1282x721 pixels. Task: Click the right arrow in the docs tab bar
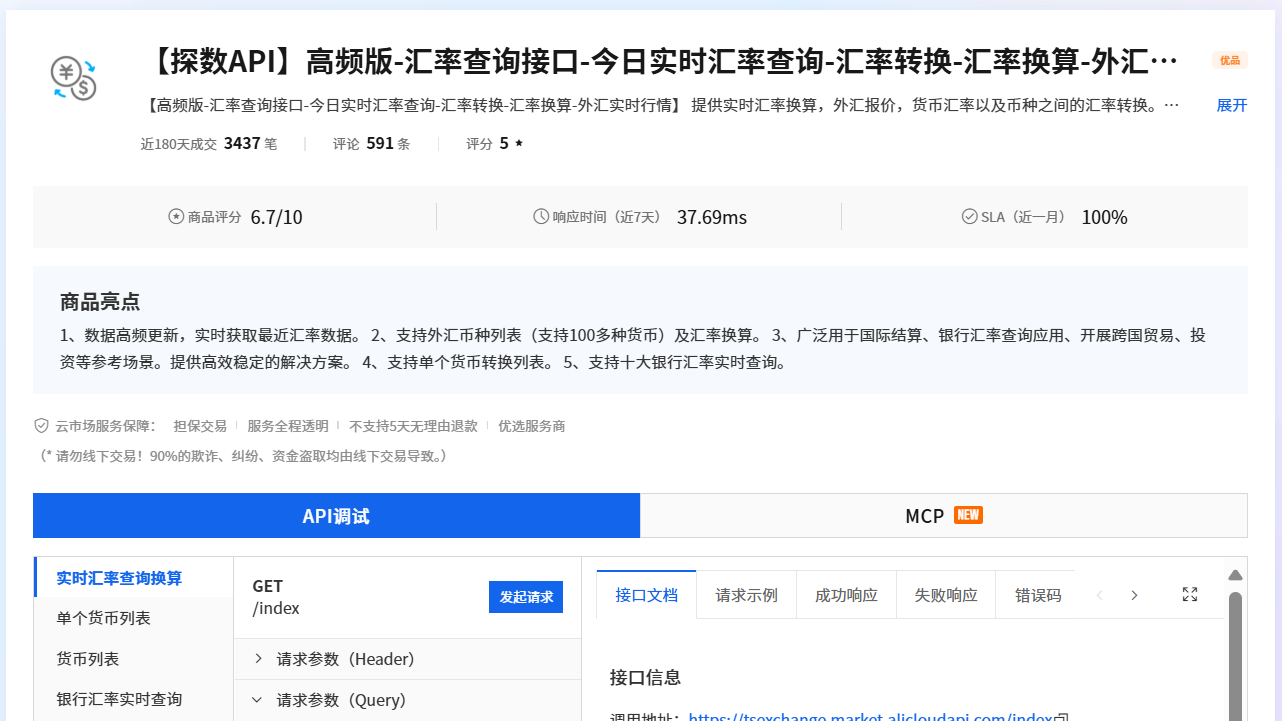pyautogui.click(x=1134, y=594)
